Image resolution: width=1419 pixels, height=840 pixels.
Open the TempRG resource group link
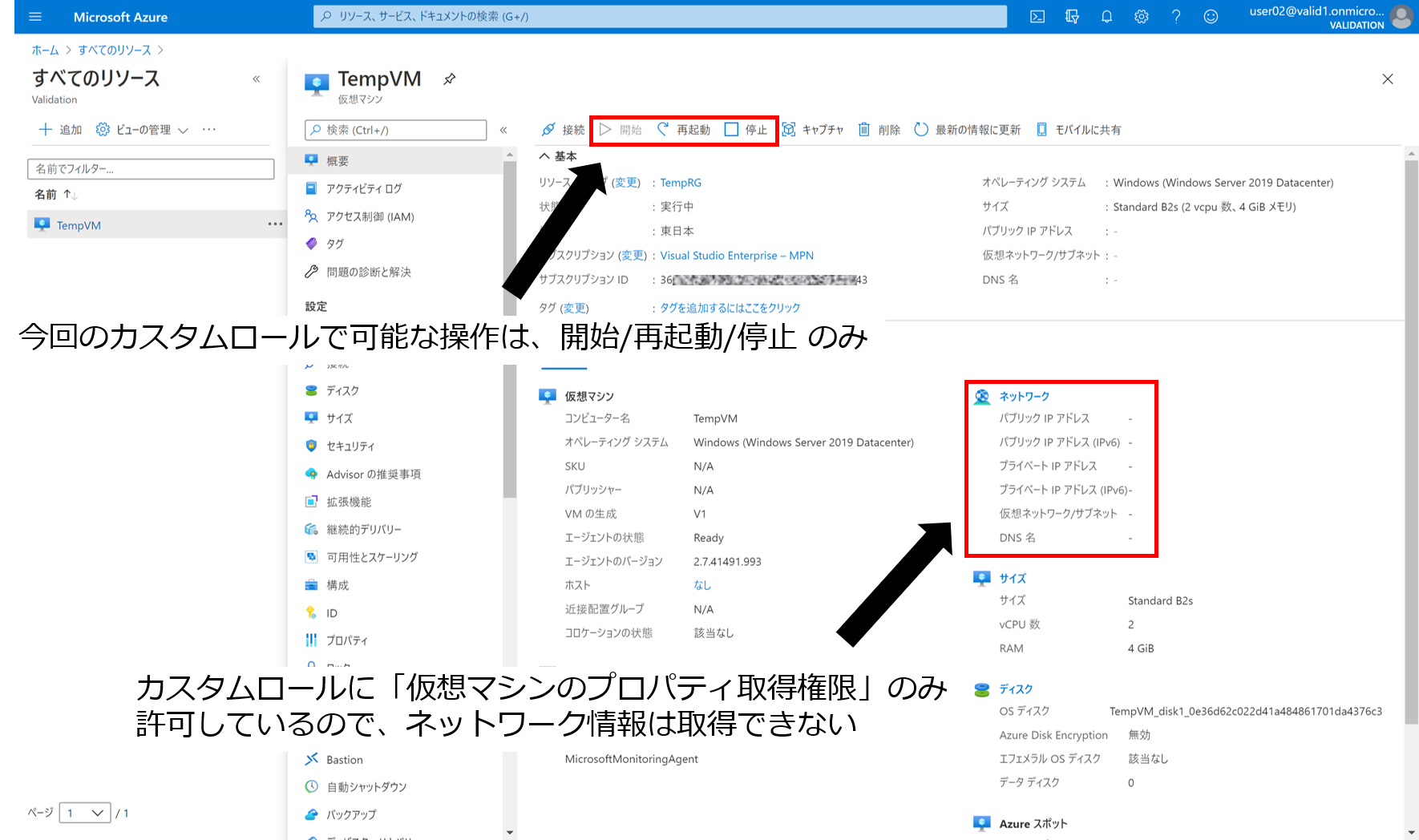681,183
